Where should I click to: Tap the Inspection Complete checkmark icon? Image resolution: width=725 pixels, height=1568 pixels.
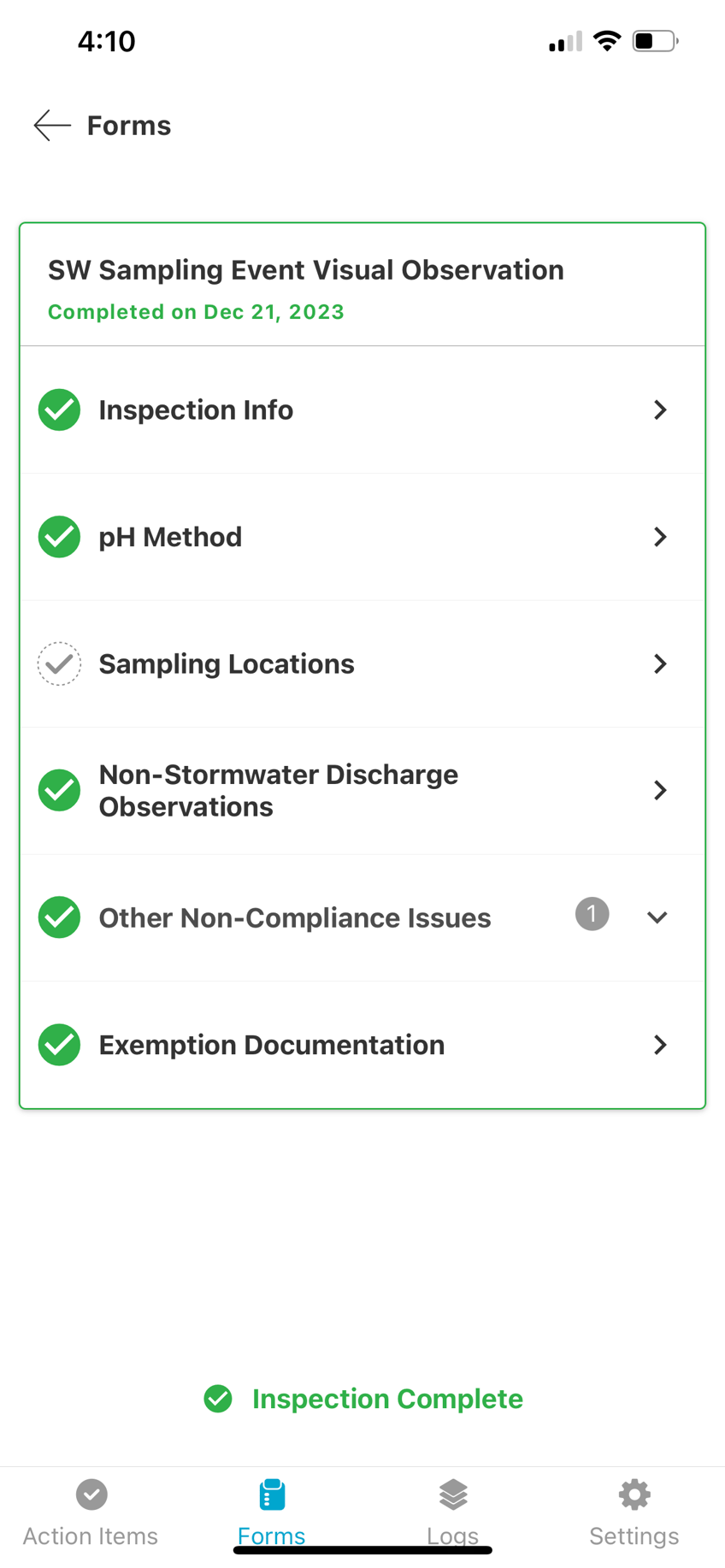[218, 1399]
